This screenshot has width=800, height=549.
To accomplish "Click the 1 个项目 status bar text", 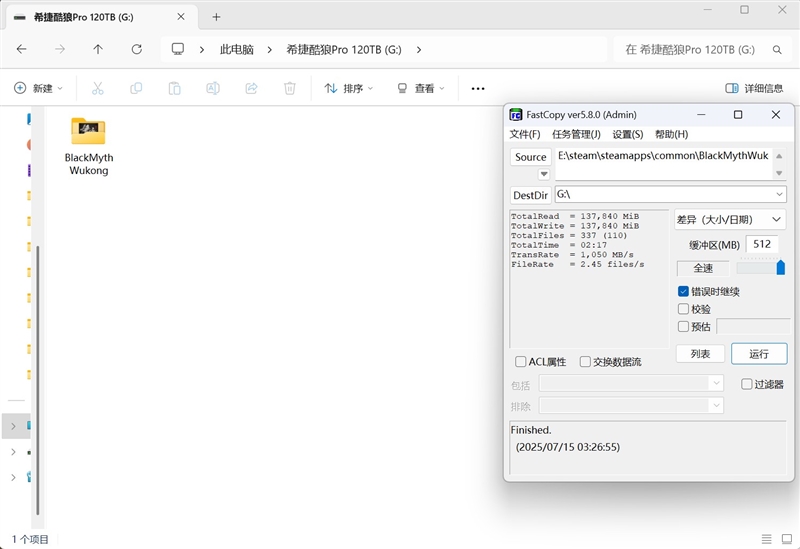I will (x=30, y=539).
